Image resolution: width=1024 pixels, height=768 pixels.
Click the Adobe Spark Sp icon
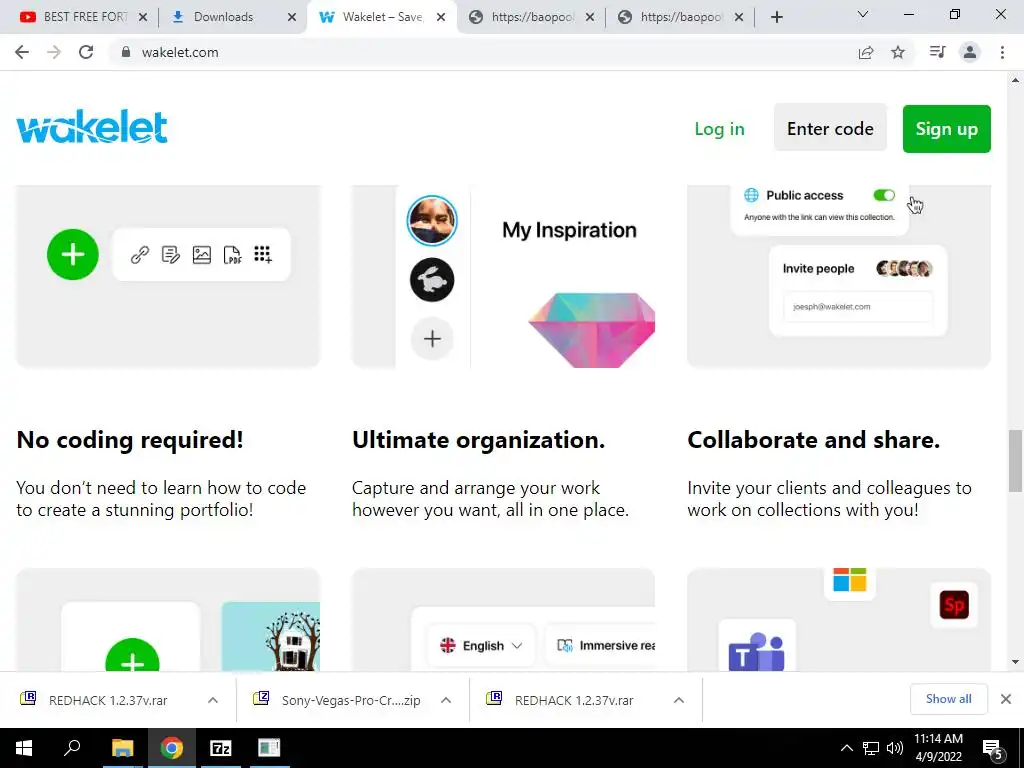coord(953,605)
